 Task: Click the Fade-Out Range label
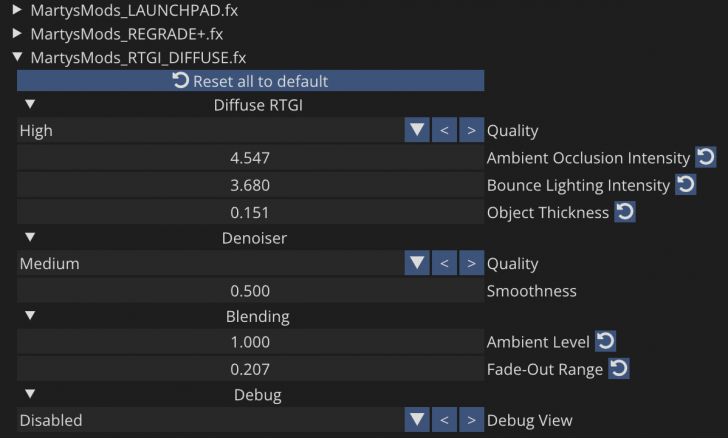click(x=545, y=369)
